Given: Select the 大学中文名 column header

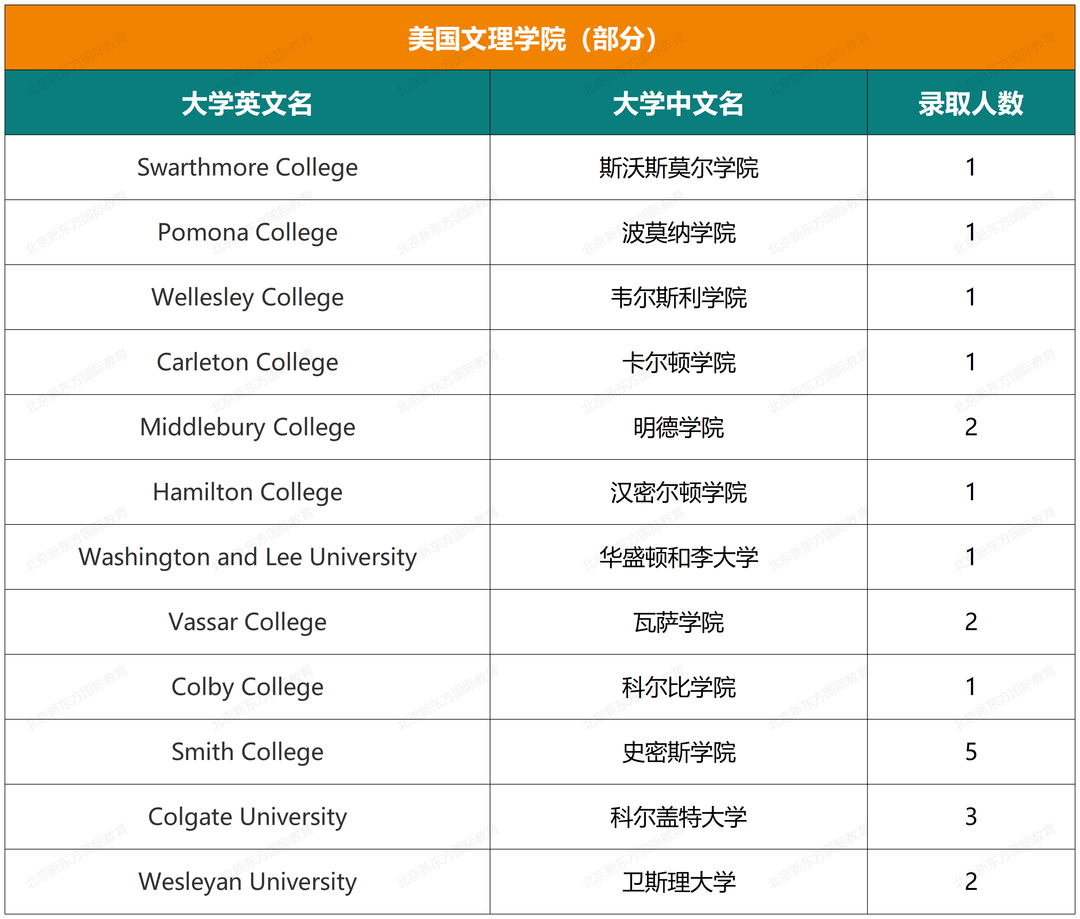Looking at the screenshot, I should pyautogui.click(x=678, y=103).
